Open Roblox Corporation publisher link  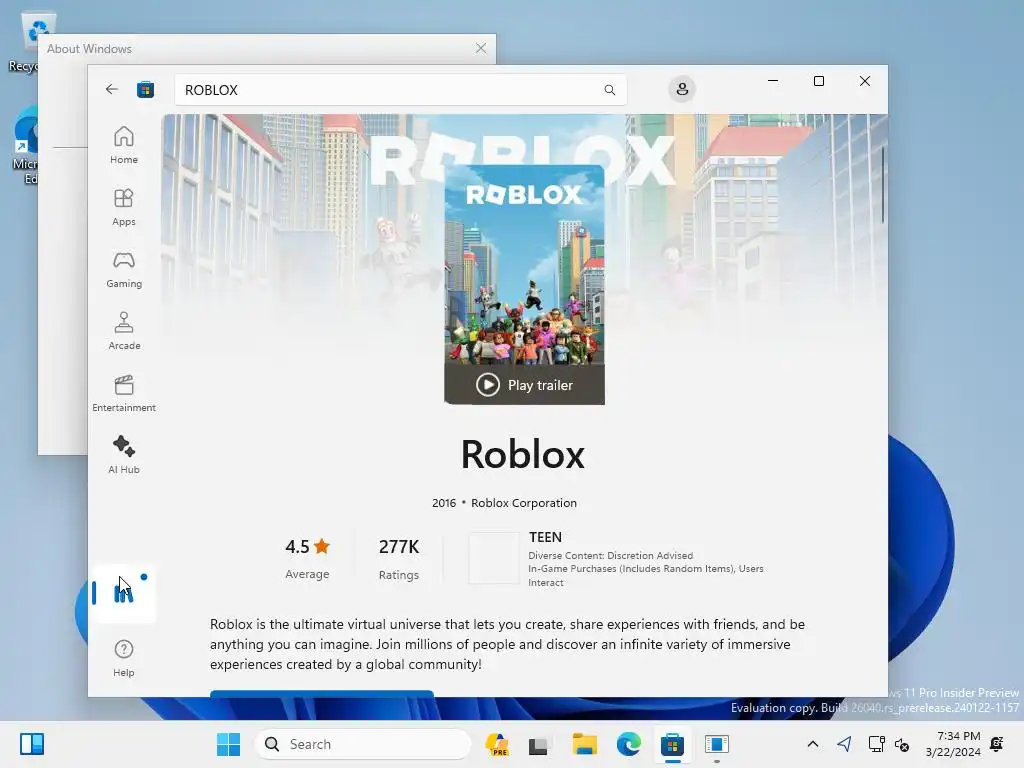[x=524, y=503]
